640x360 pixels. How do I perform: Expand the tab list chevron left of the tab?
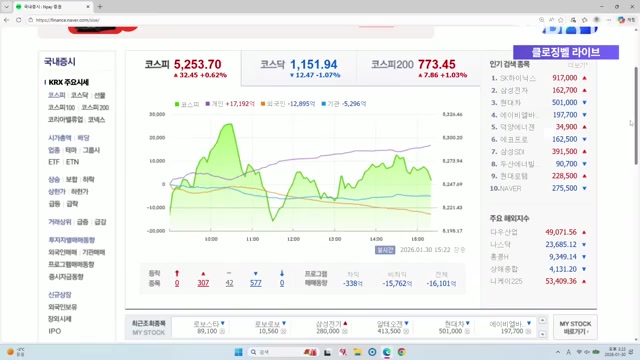[7, 7]
